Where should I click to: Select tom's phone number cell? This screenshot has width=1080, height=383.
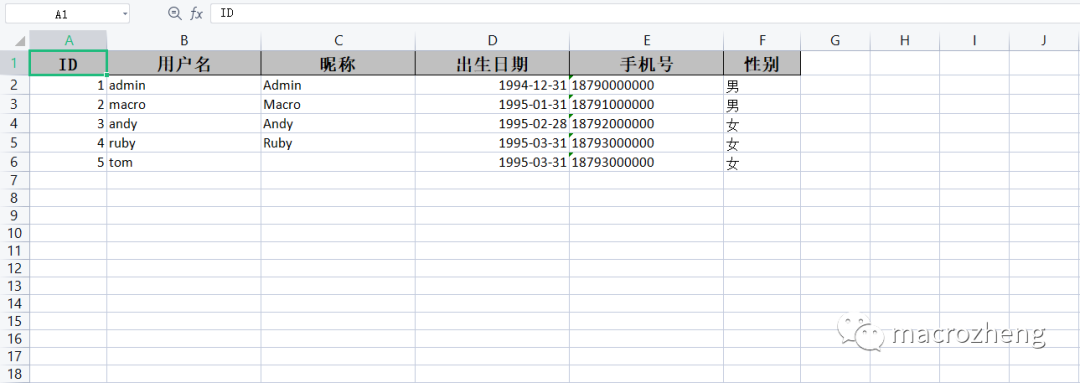pos(647,163)
